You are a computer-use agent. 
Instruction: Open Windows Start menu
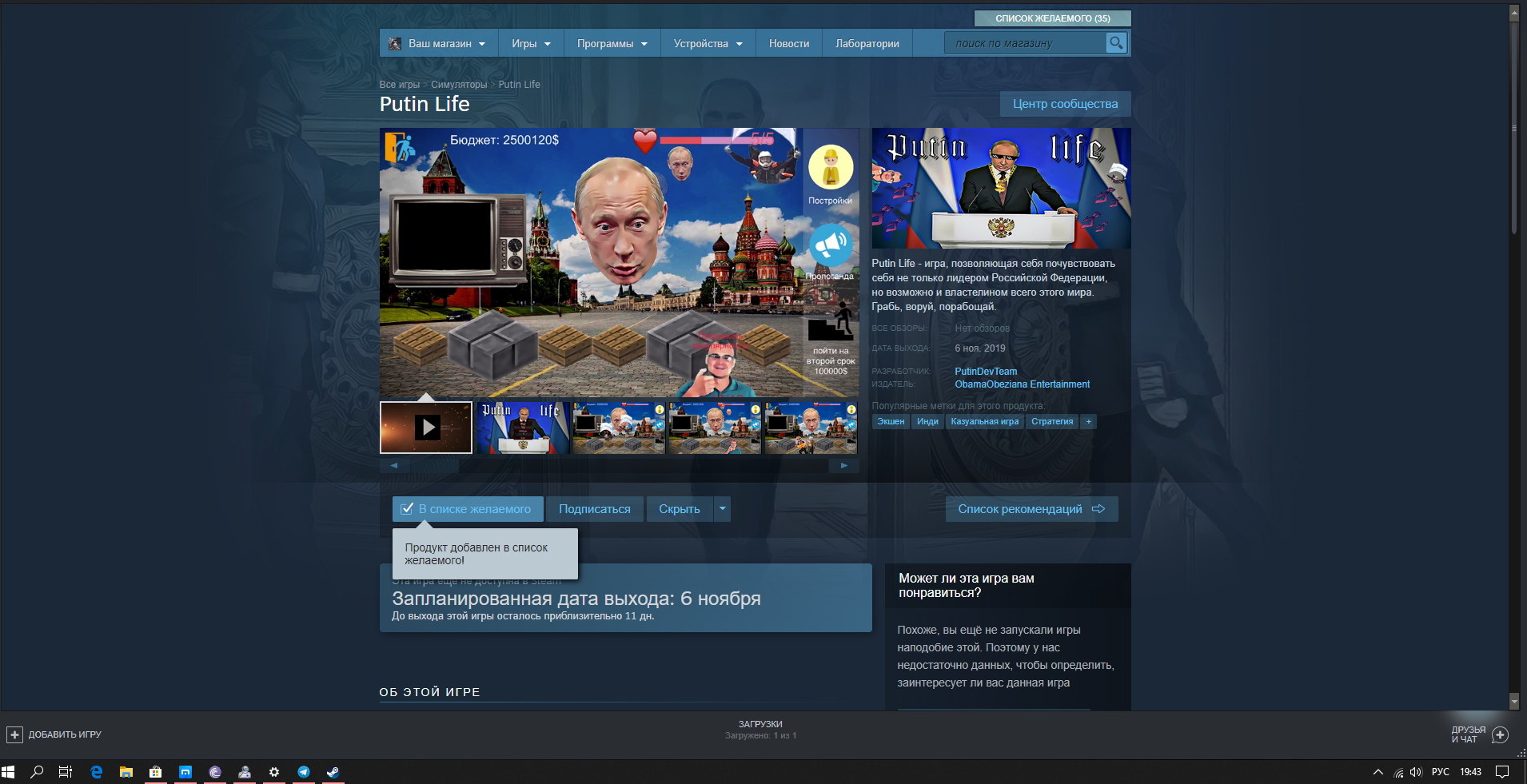[x=9, y=772]
